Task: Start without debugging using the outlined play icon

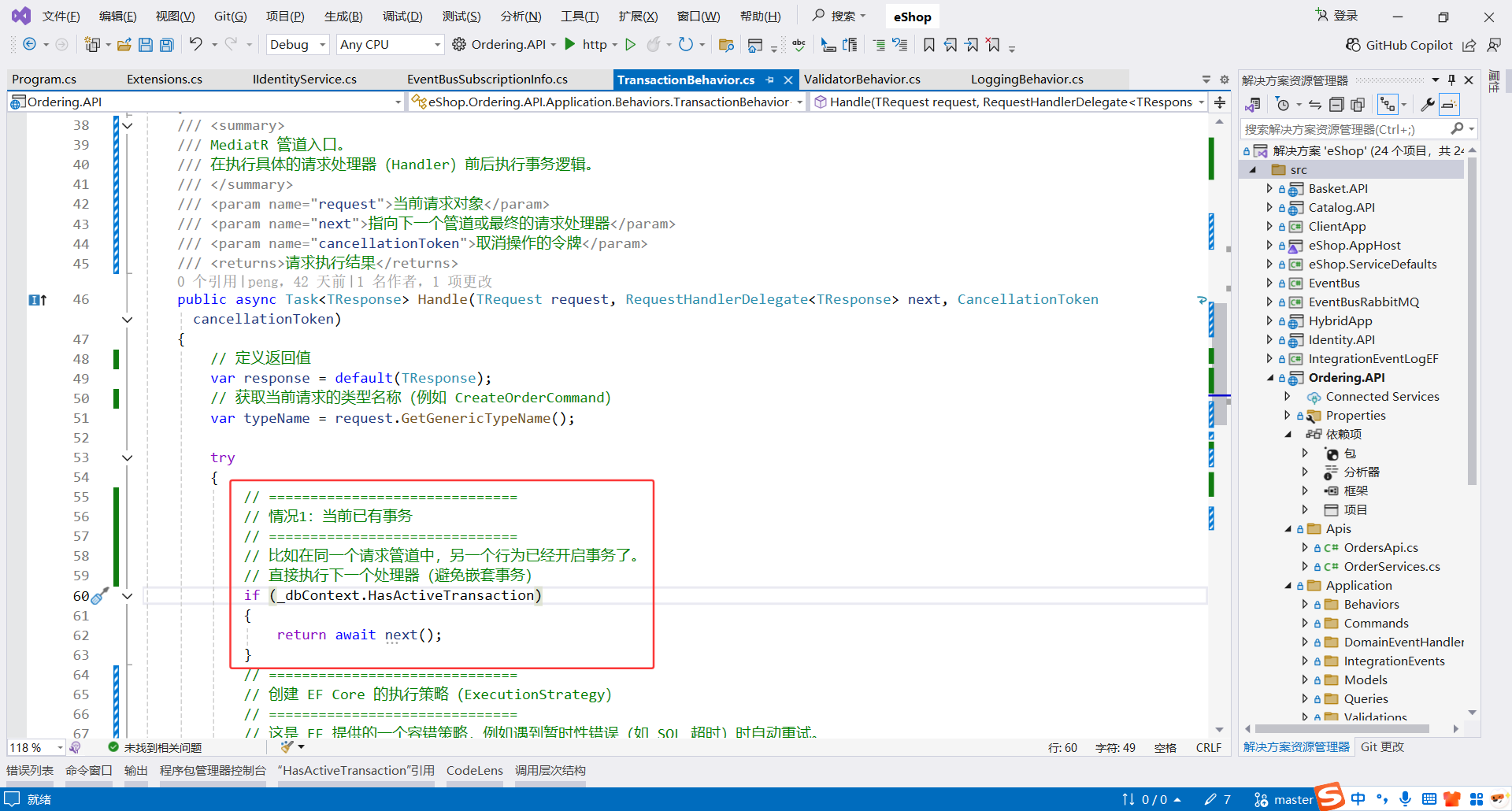Action: click(630, 45)
